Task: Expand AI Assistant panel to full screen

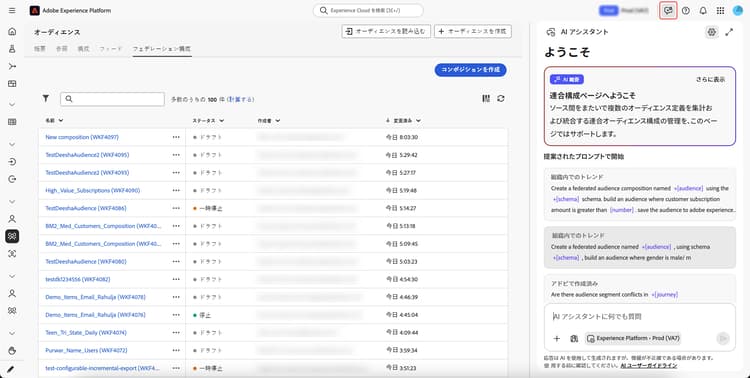Action: tap(729, 32)
